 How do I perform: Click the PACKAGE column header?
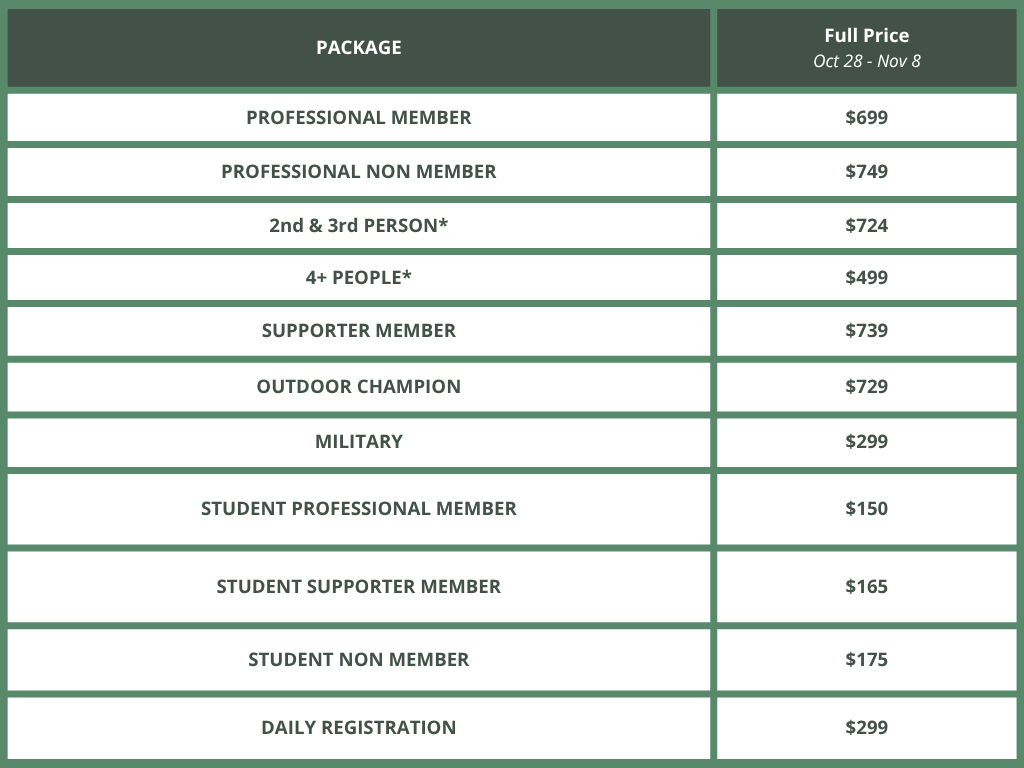(358, 47)
